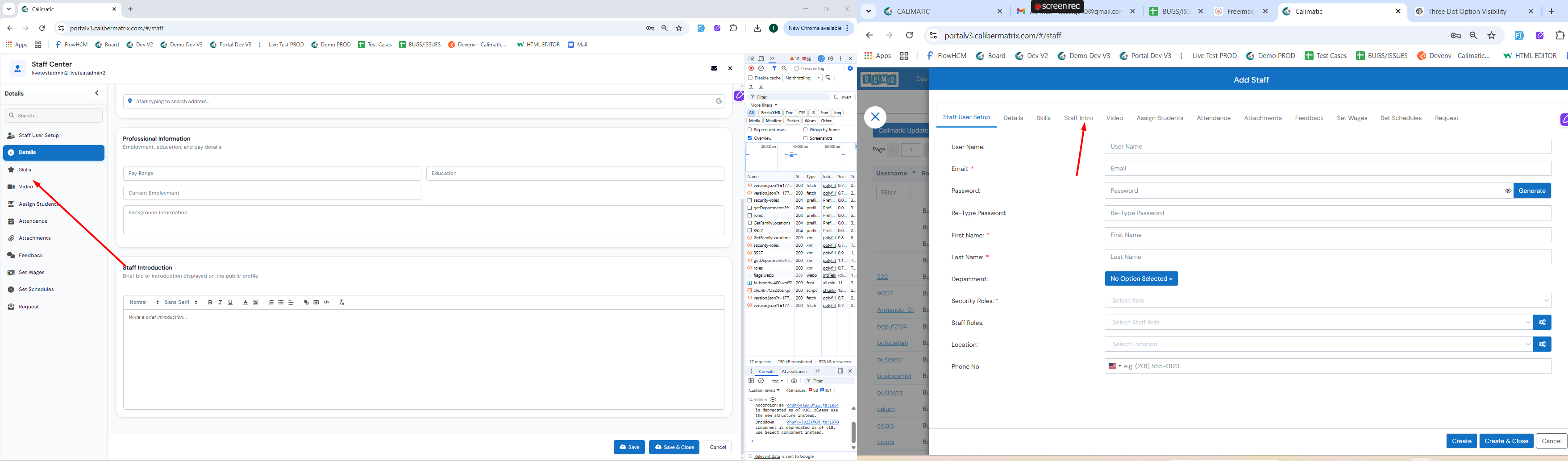Toggle password visibility with the eye icon
Image resolution: width=1568 pixels, height=461 pixels.
pyautogui.click(x=1508, y=191)
